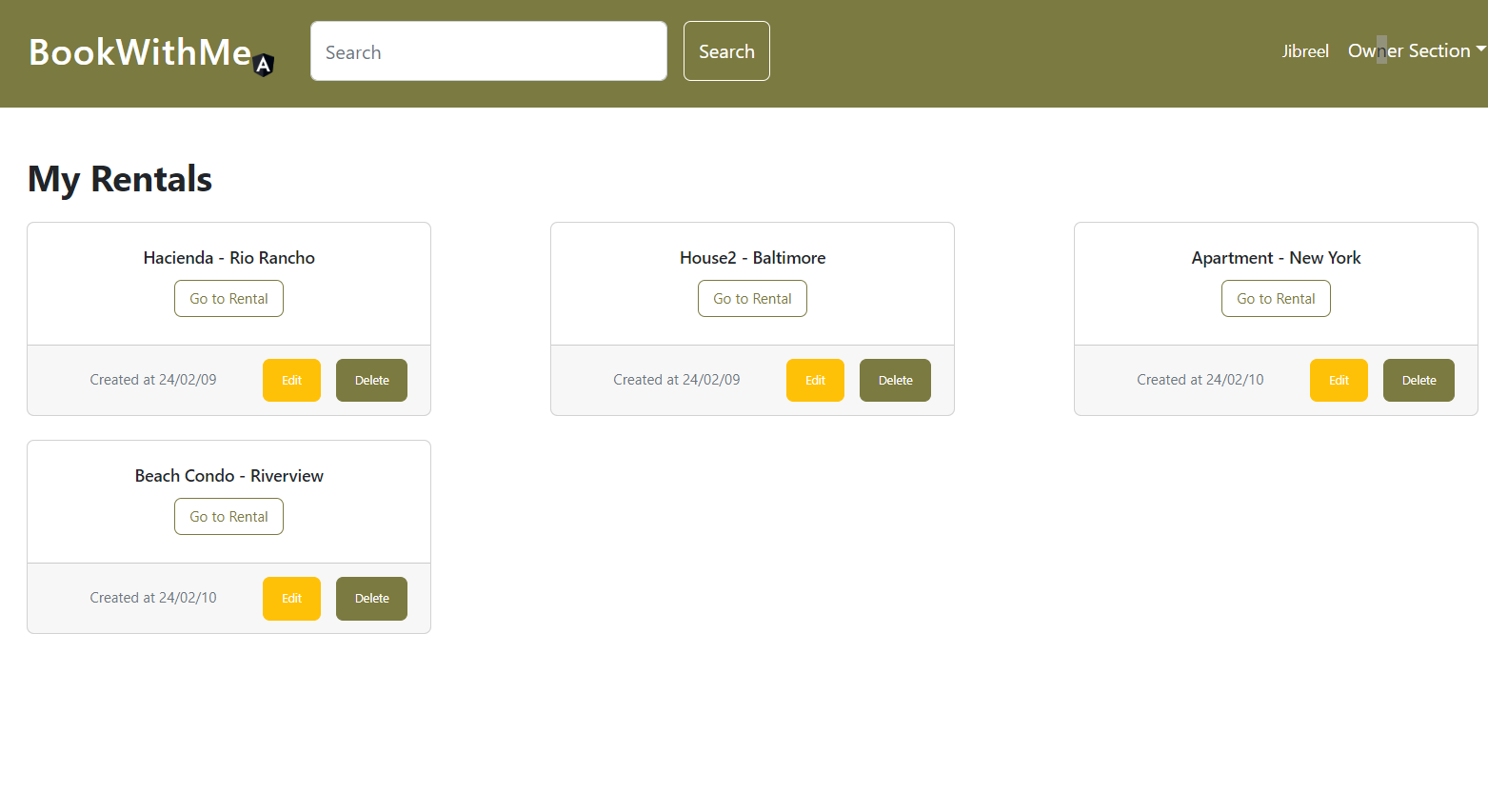Screen dimensions: 1488x812
Task: Open the BookWithMe home link
Action: click(x=140, y=52)
